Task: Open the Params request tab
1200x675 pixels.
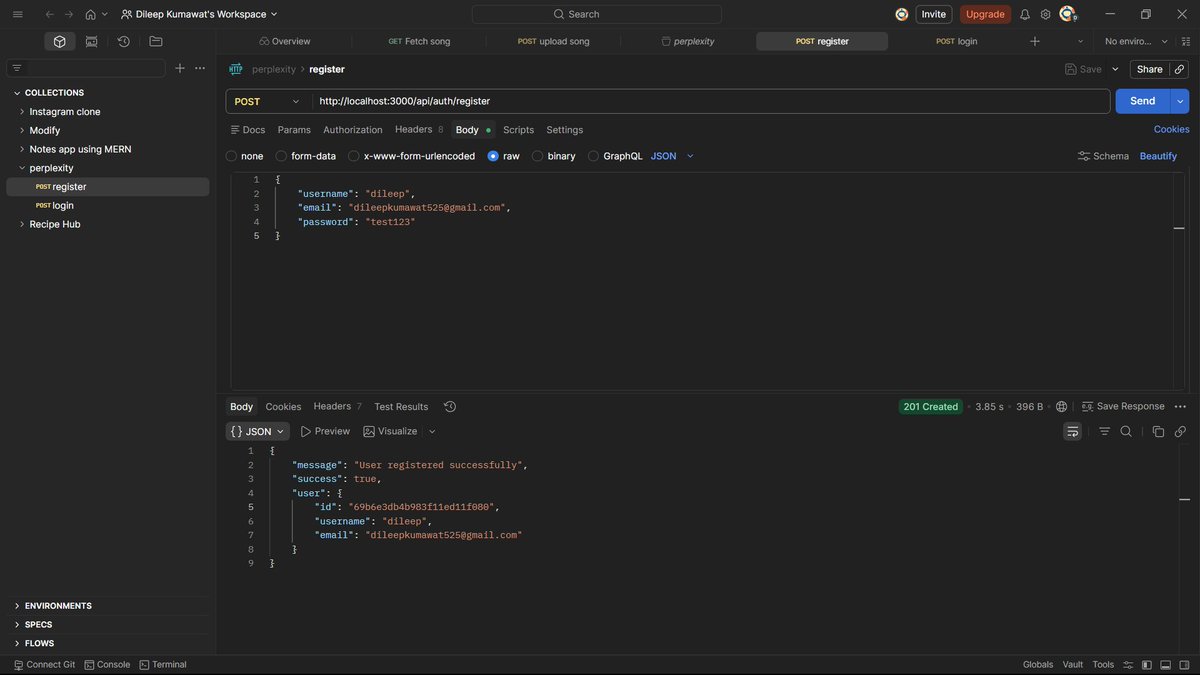Action: (x=294, y=130)
